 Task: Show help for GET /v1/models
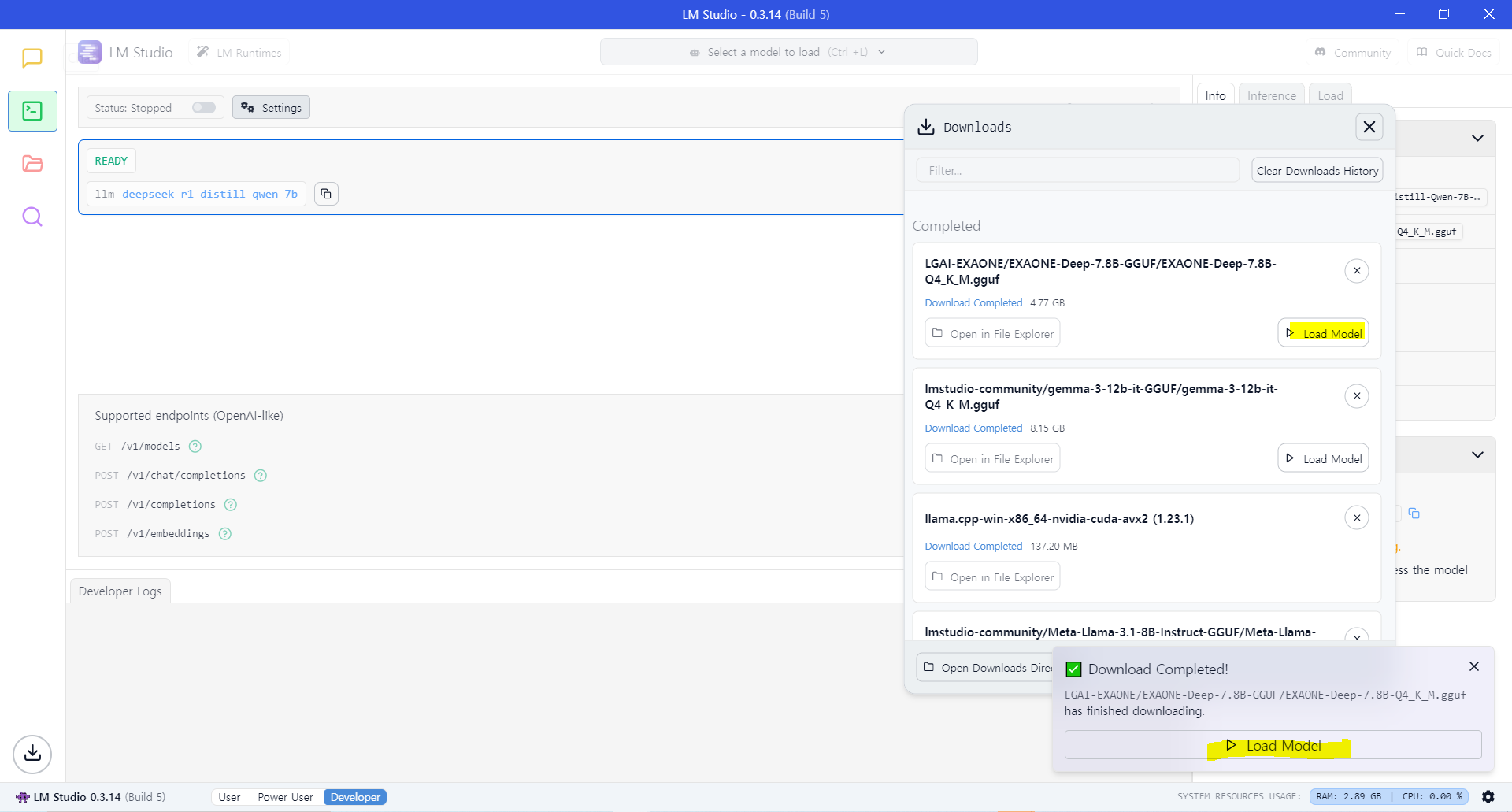(195, 447)
